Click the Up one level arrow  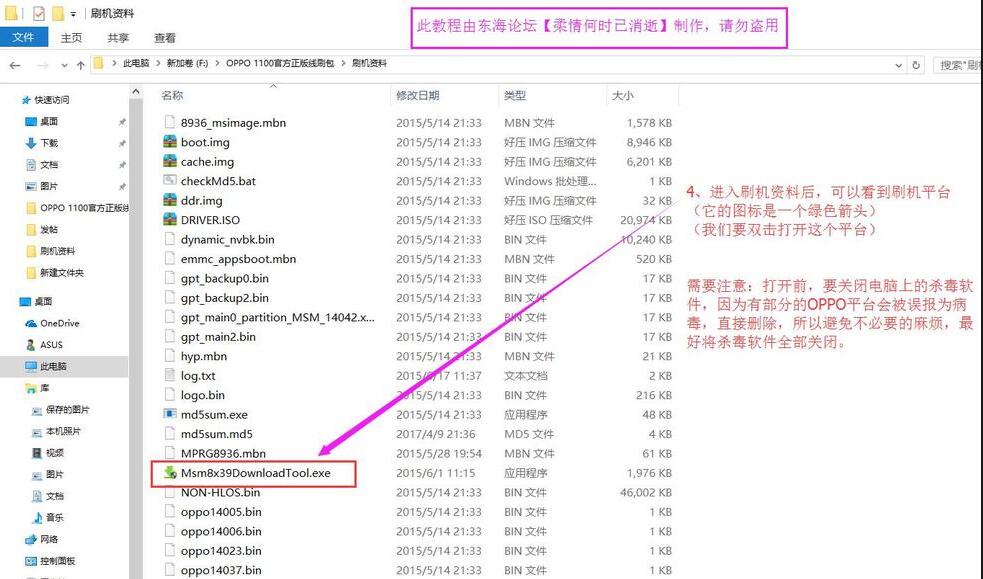80,65
